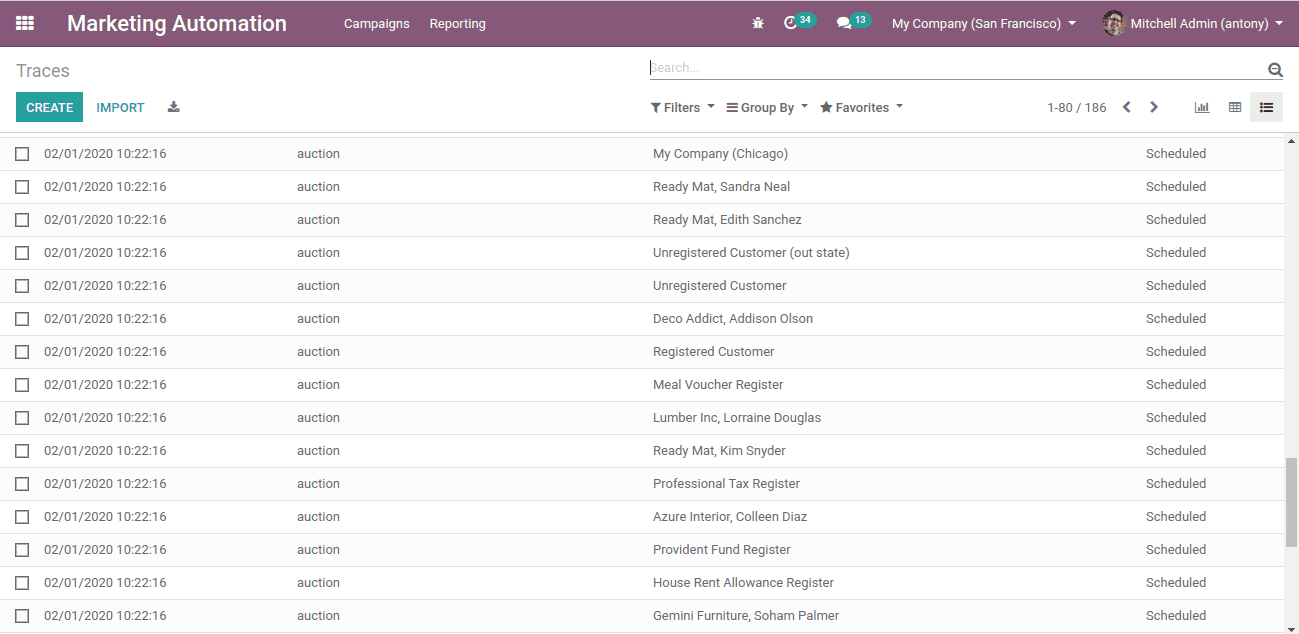Click the IMPORT button
Viewport: 1299px width, 634px height.
(120, 107)
